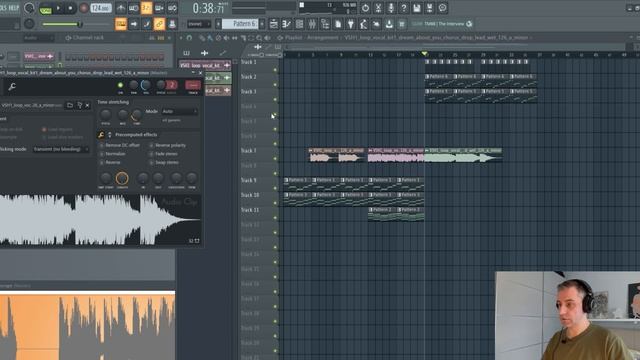The image size is (640, 360).
Task: Click the folder open-file icon in sampler
Action: (x=70, y=105)
